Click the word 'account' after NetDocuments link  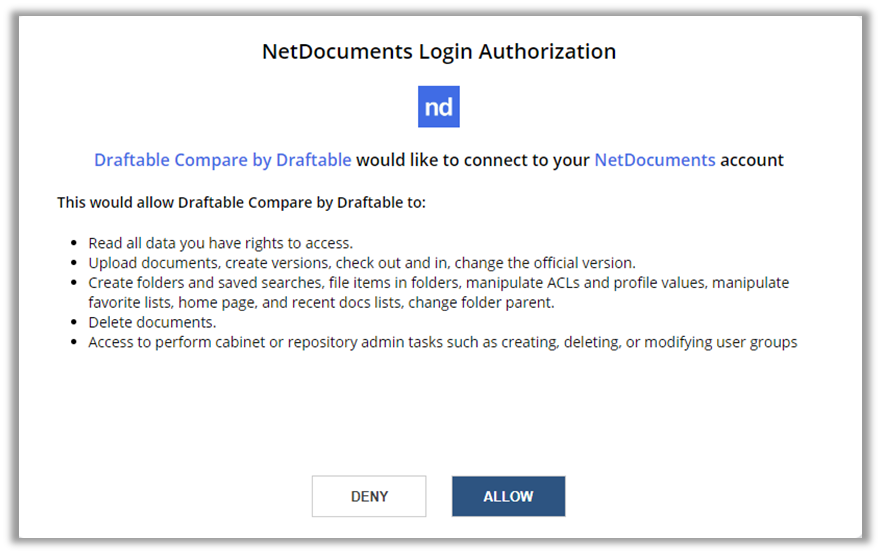pyautogui.click(x=752, y=160)
